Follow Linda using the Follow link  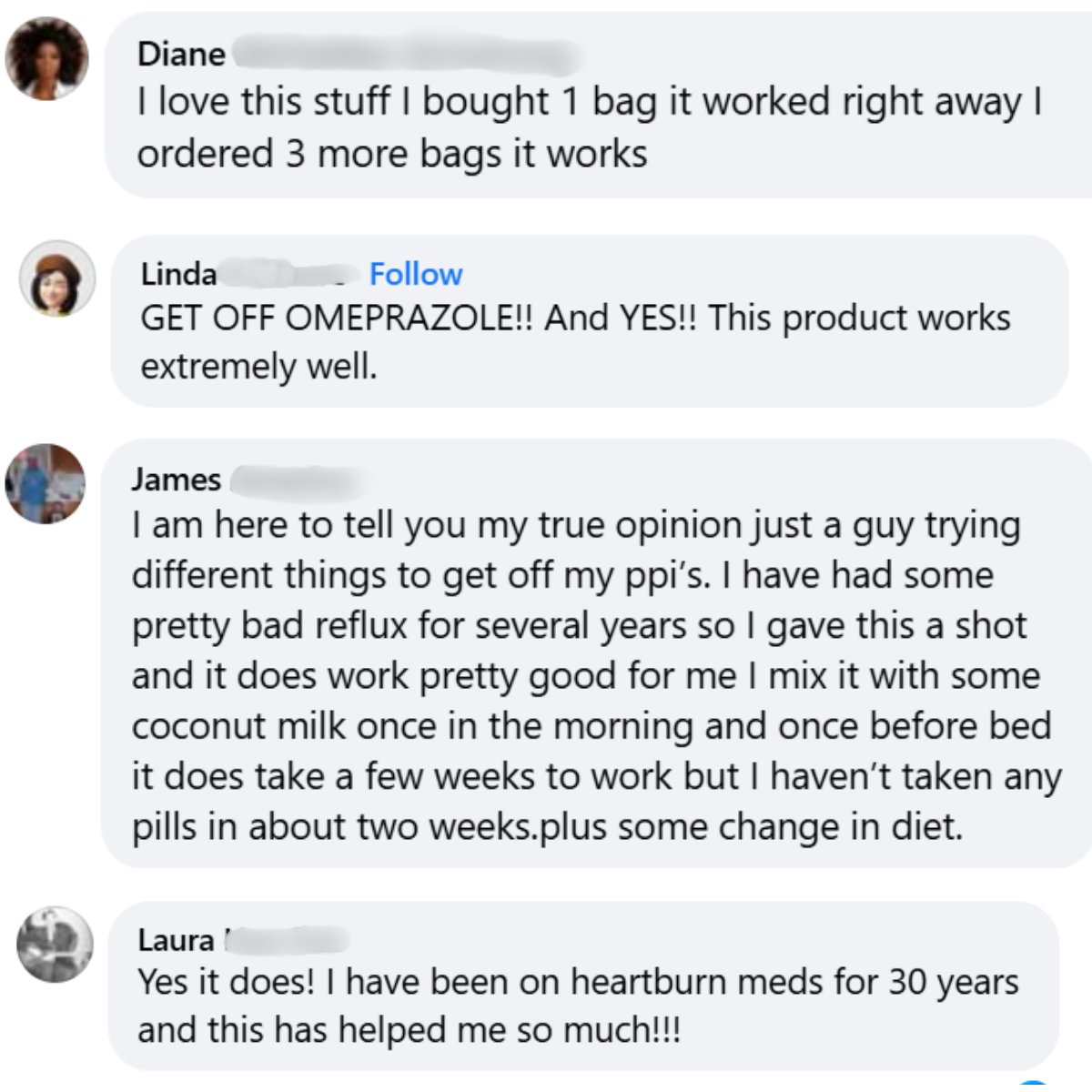coord(416,274)
